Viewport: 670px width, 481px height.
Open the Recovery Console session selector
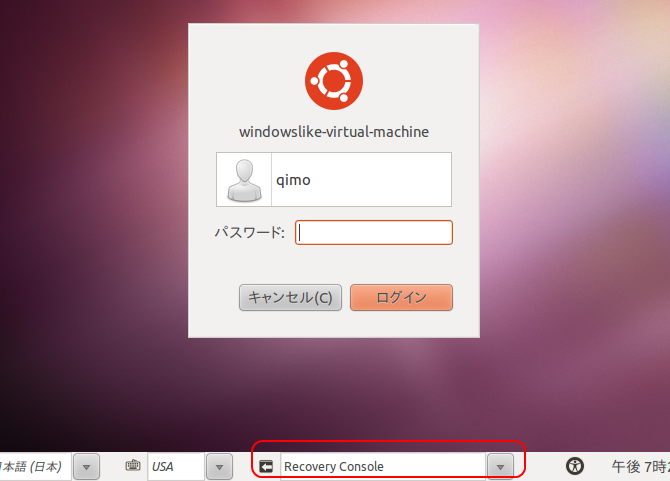pos(382,466)
